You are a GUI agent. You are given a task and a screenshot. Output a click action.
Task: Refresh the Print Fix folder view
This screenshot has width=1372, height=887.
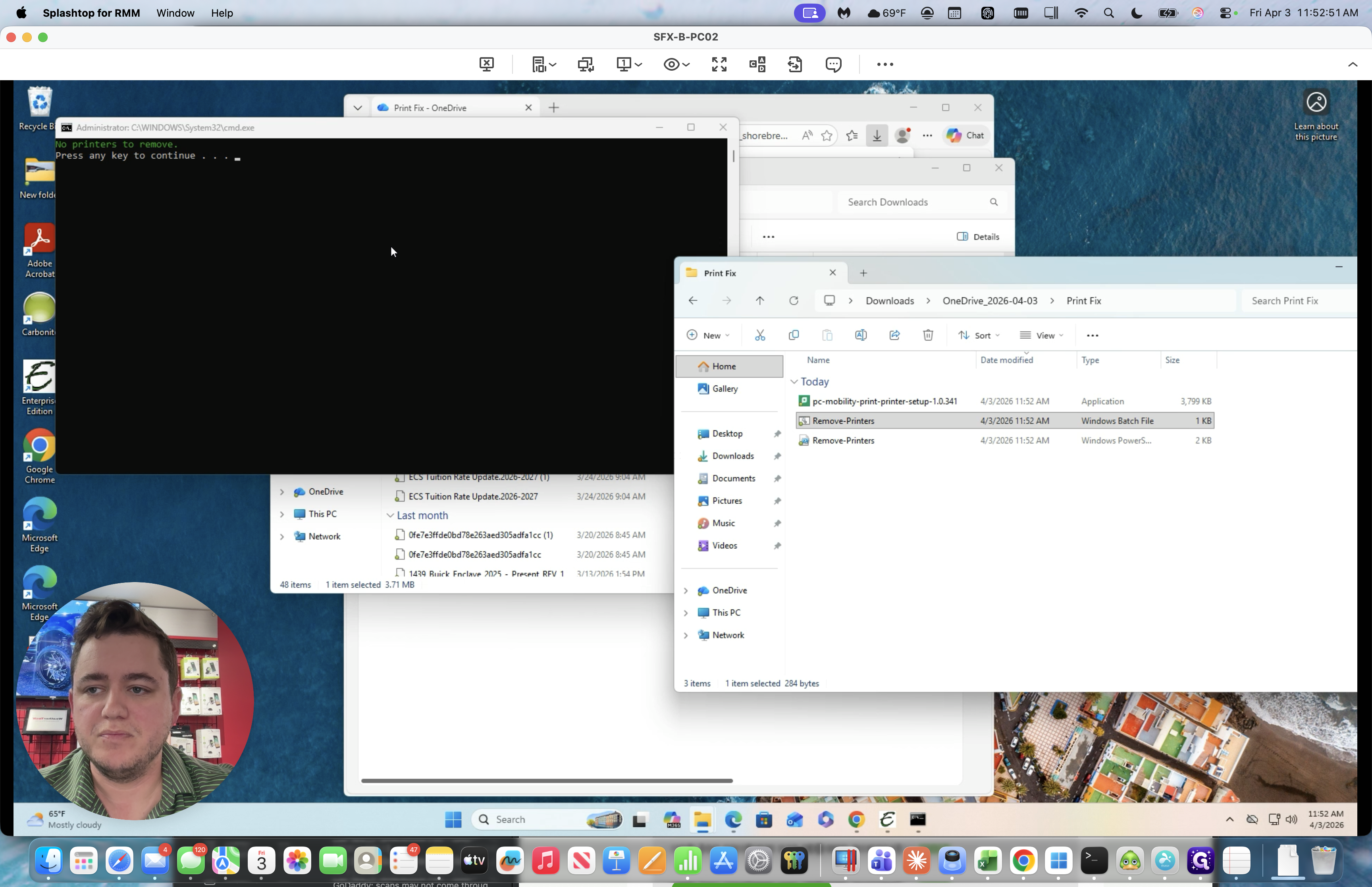click(793, 301)
